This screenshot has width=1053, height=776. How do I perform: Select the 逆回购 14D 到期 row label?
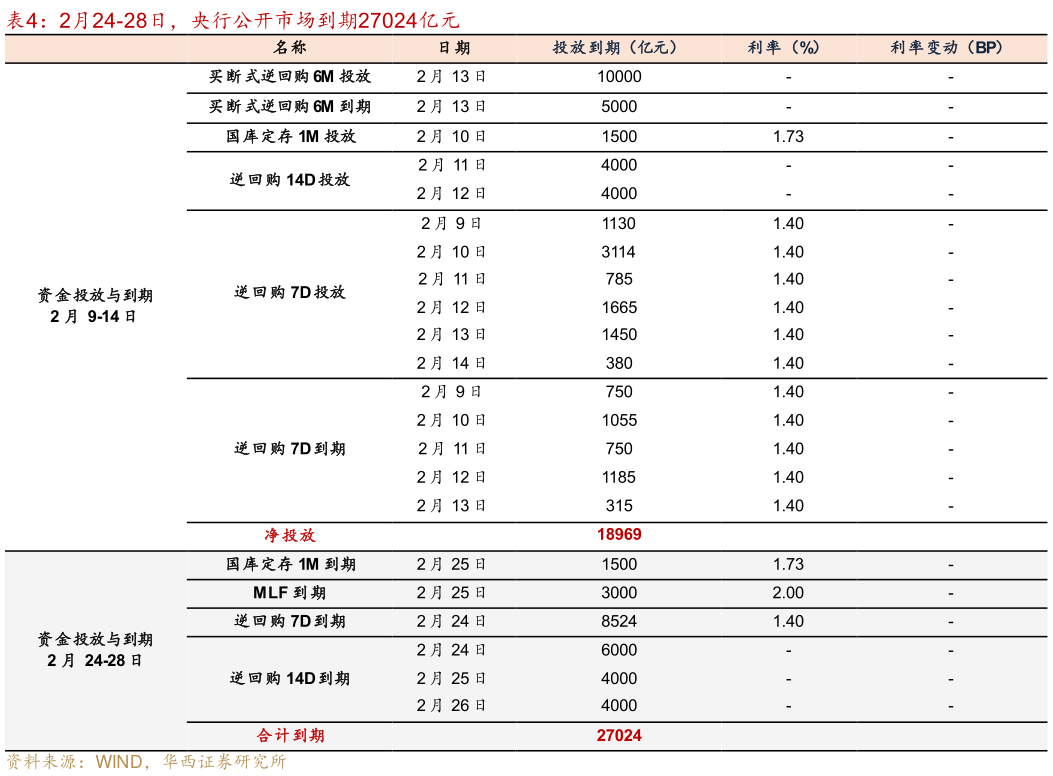(290, 678)
